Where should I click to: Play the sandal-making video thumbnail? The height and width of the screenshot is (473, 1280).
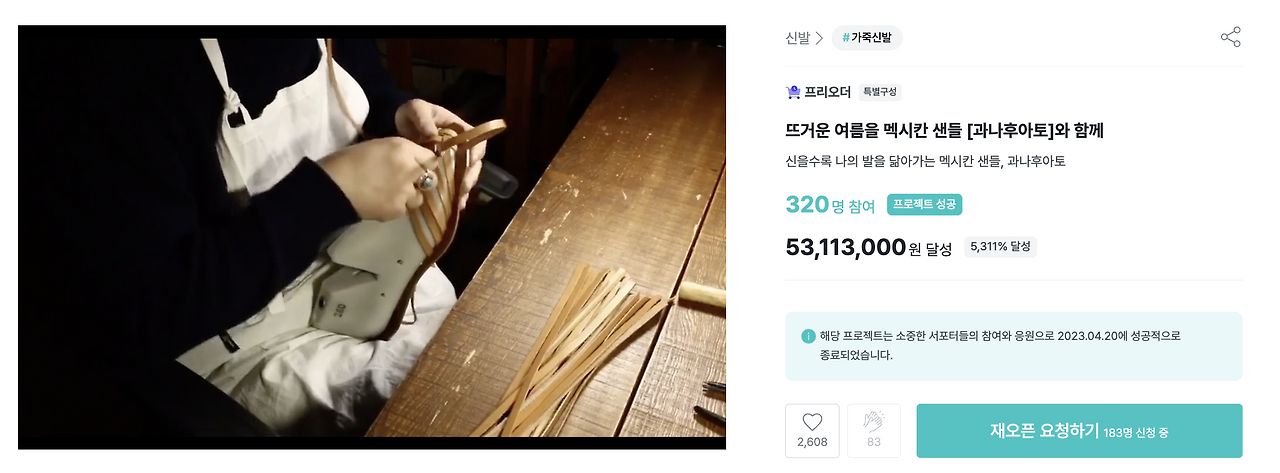coord(372,237)
